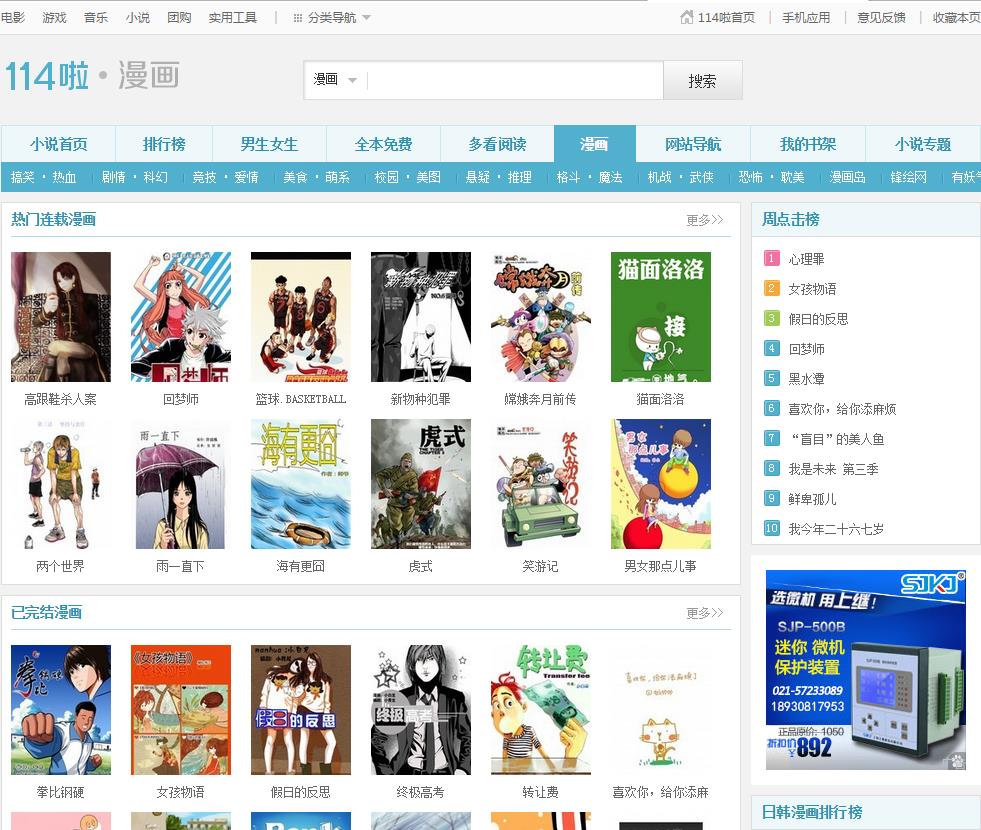
Task: Click the 推理 genre link
Action: (519, 177)
